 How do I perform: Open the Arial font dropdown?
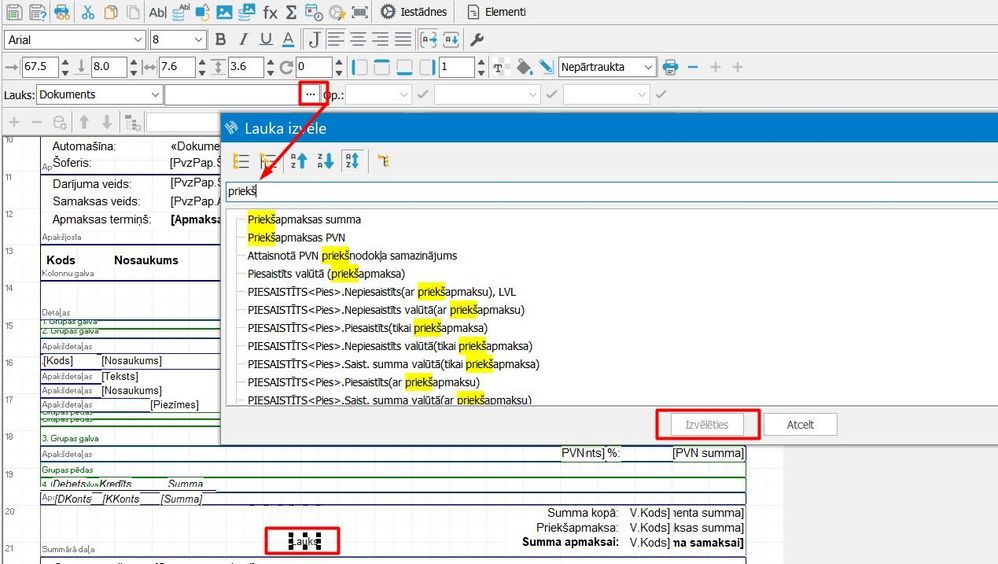tap(75, 39)
